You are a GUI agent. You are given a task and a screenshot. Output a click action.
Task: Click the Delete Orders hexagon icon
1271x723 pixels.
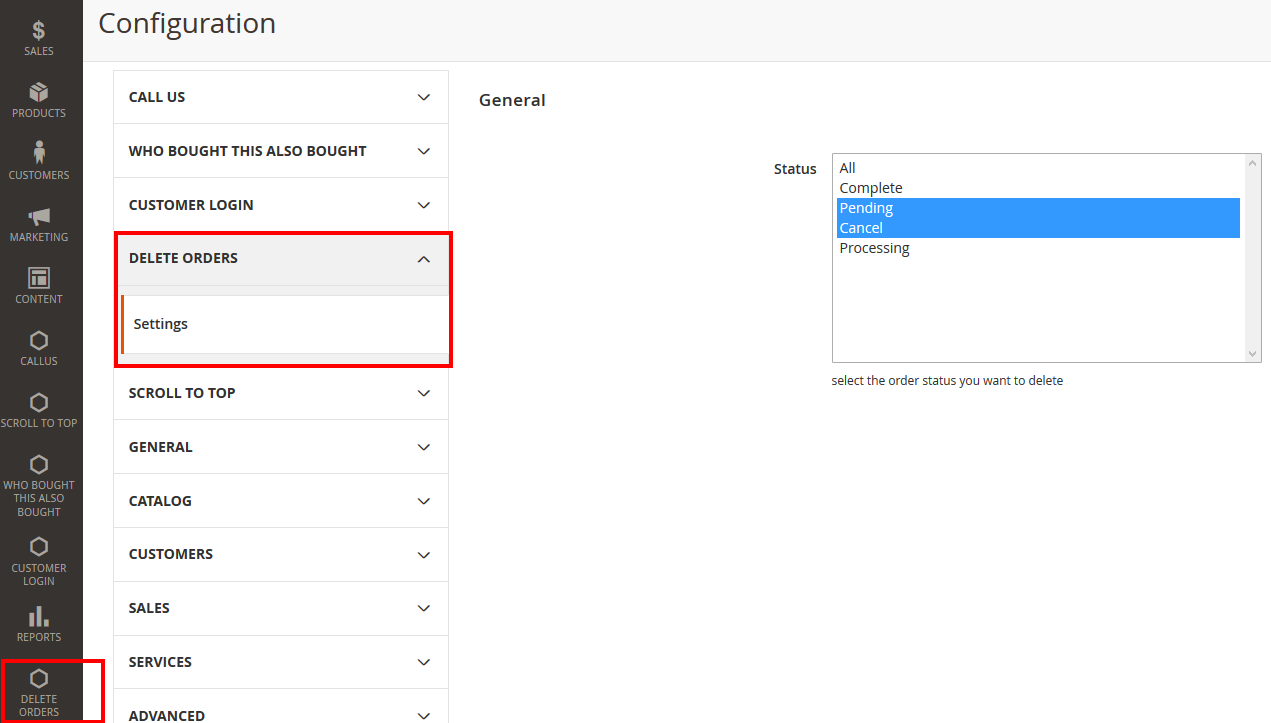[x=39, y=679]
